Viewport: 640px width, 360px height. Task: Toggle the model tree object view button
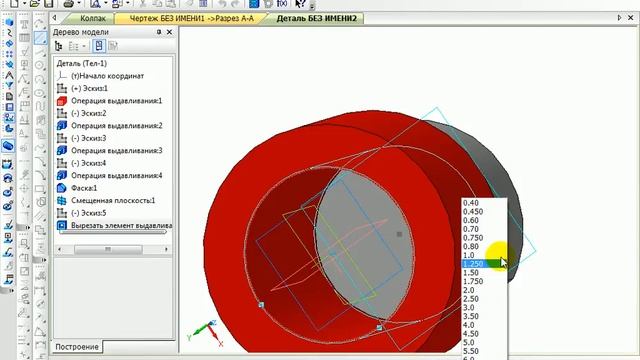pos(99,46)
